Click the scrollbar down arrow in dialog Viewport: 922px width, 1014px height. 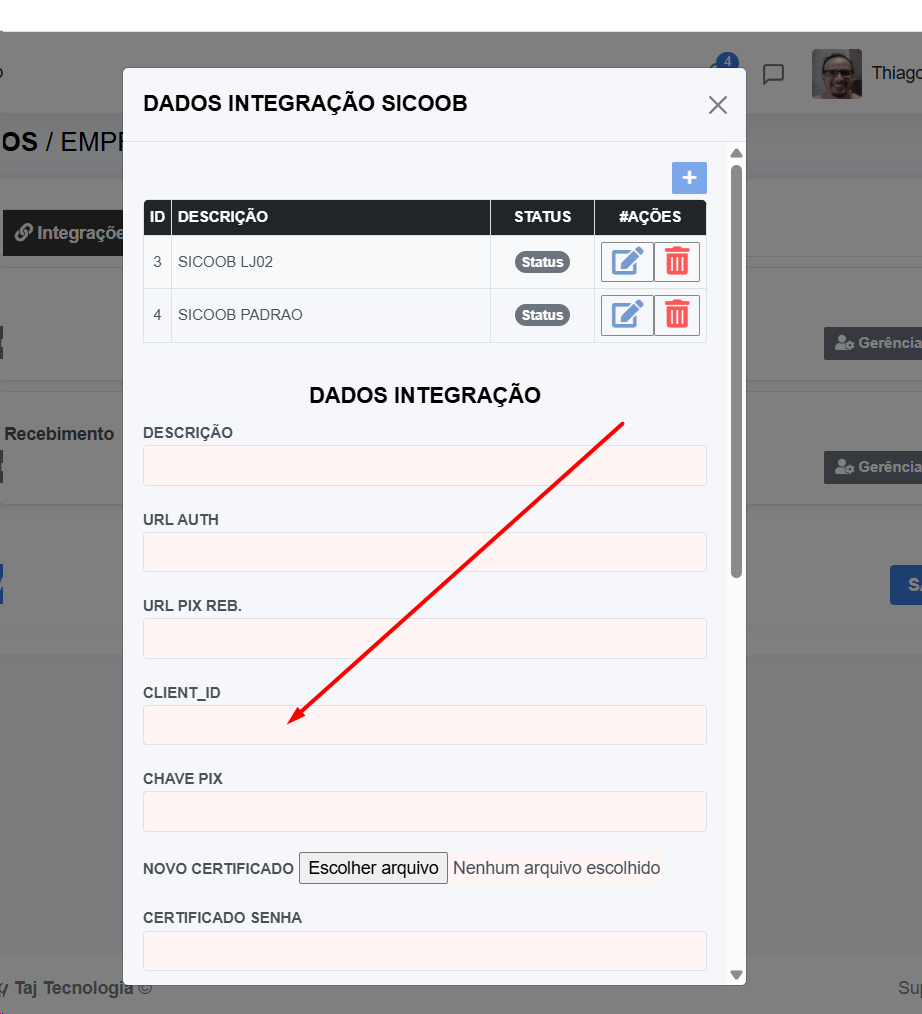(x=737, y=974)
